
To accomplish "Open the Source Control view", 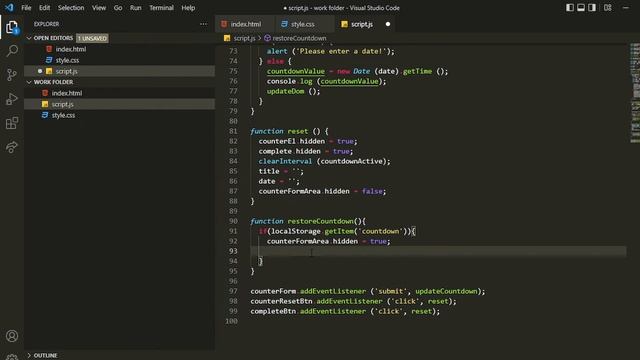I will (12, 75).
